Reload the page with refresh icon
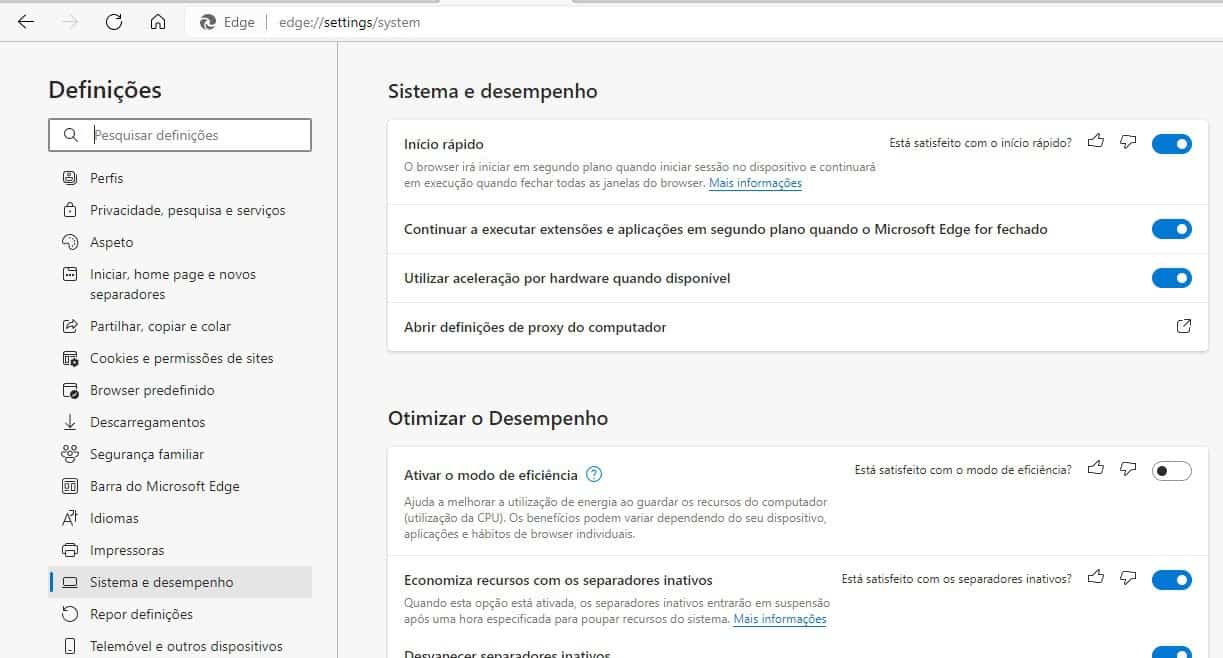1223x658 pixels. point(114,22)
